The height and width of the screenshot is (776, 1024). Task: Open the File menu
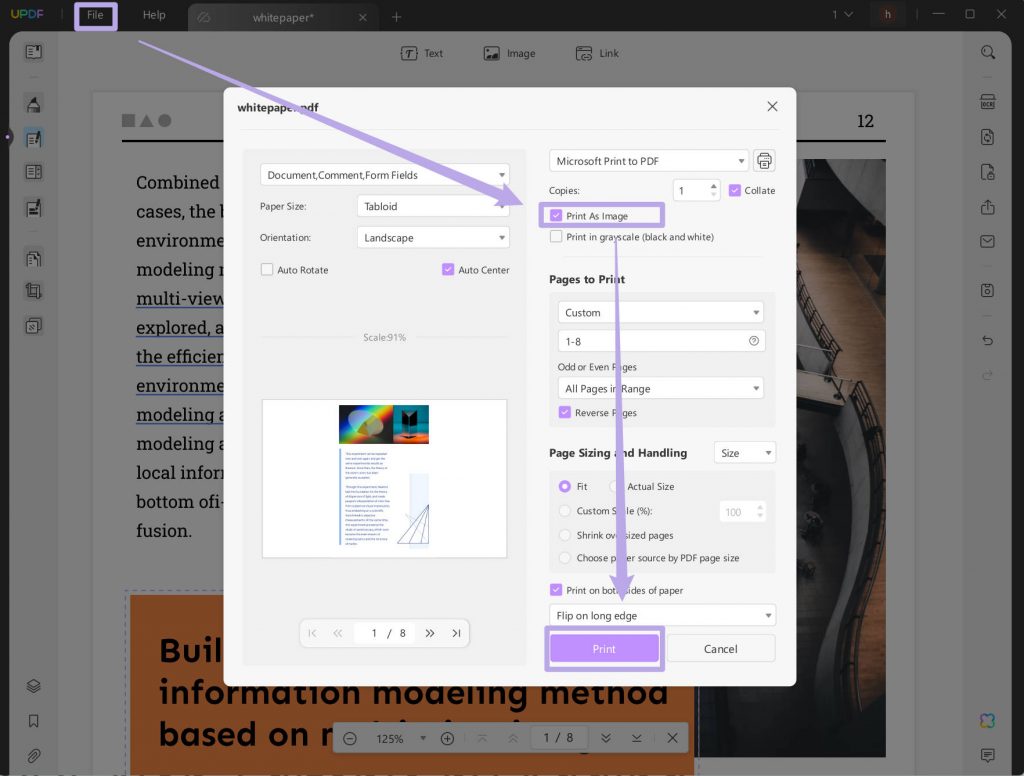coord(95,15)
